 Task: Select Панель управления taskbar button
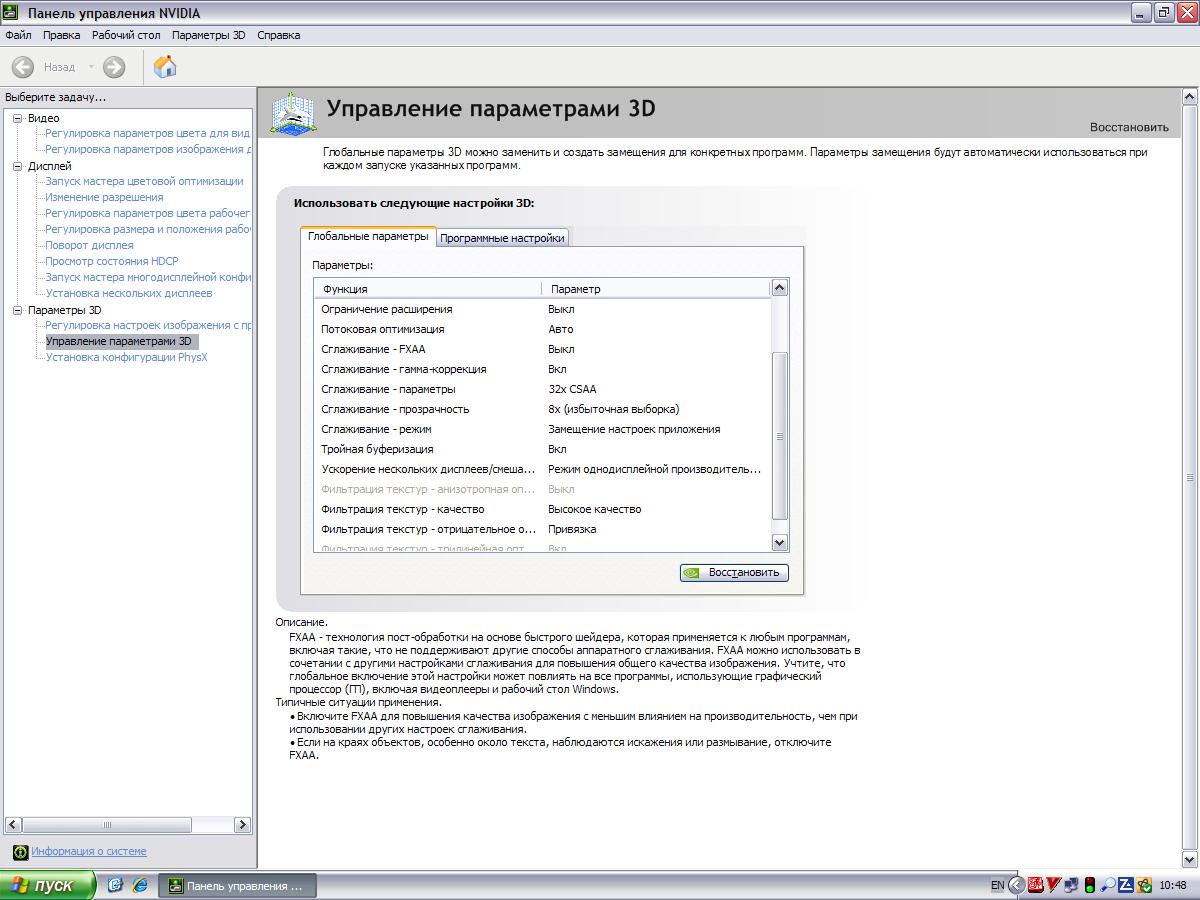point(238,886)
